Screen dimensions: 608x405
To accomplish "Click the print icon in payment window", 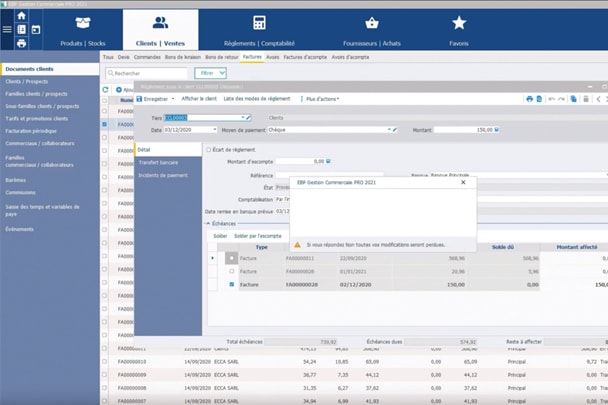I will (x=529, y=99).
